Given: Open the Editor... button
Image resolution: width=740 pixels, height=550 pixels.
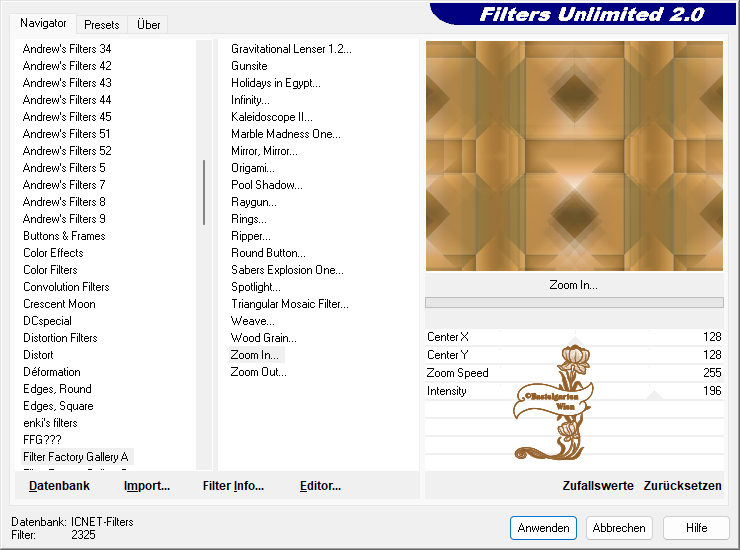Looking at the screenshot, I should tap(320, 486).
